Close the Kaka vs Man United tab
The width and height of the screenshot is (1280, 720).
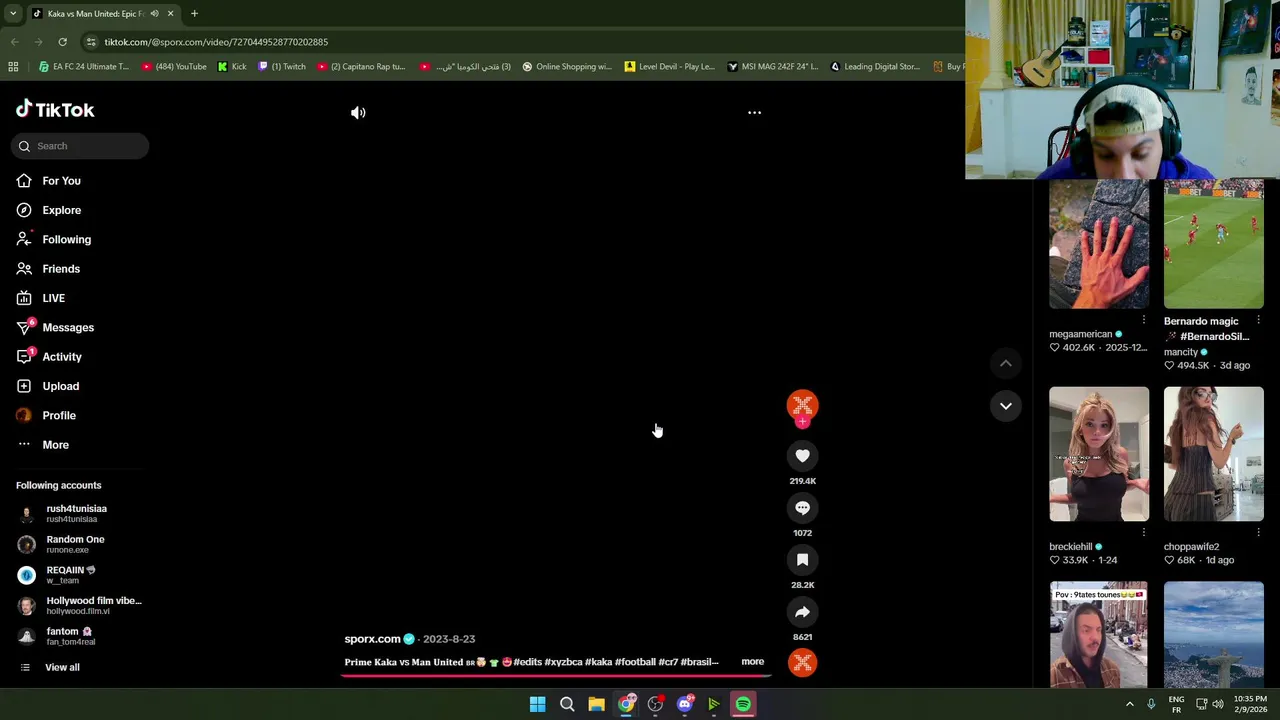[x=170, y=14]
